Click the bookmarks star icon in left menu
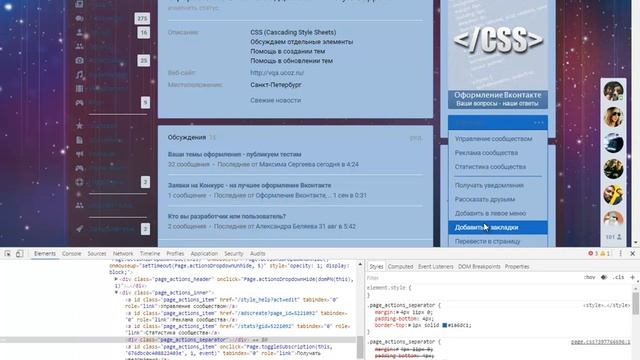640x360 pixels. [80, 126]
